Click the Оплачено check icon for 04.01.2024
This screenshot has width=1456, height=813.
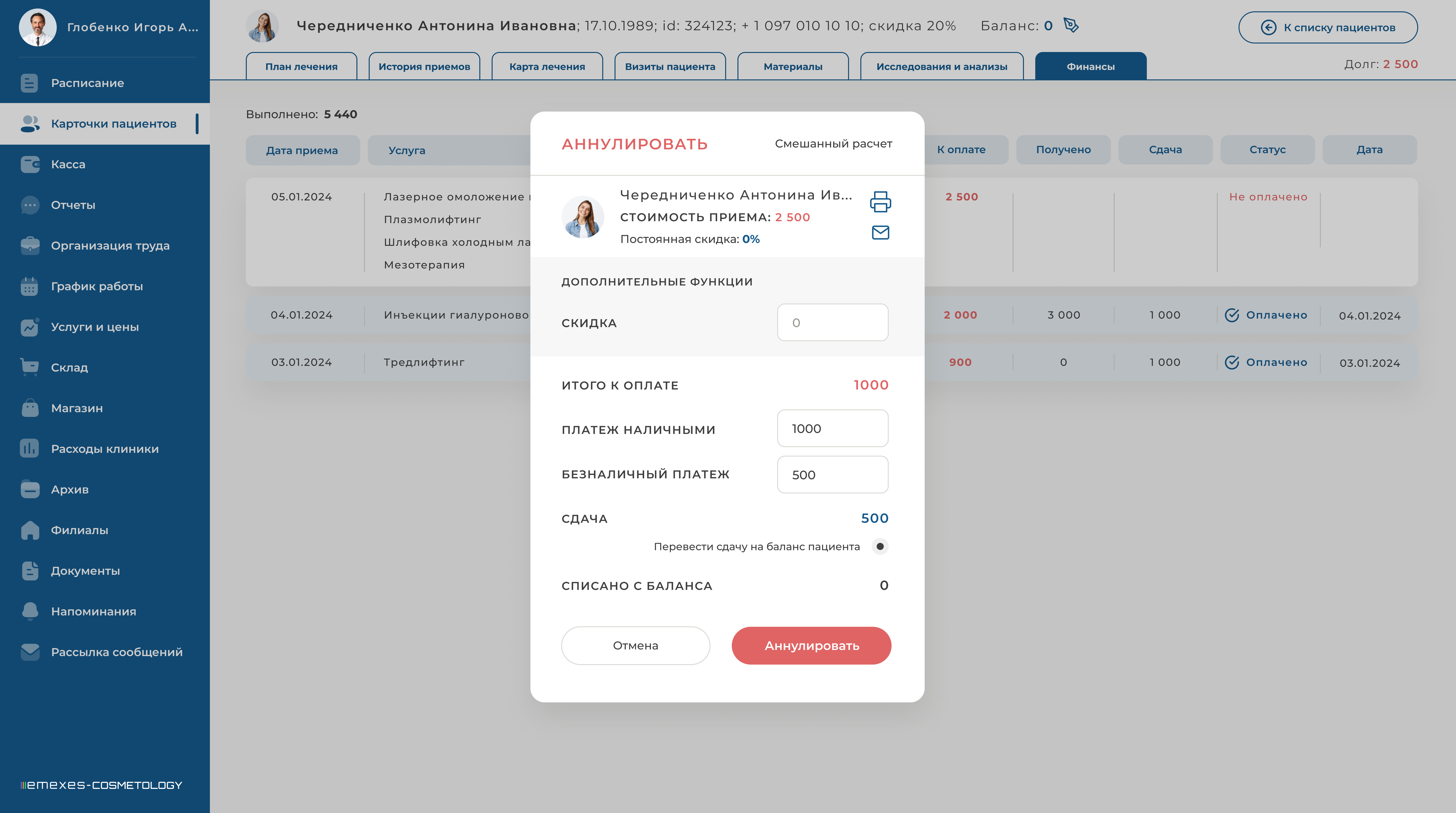1232,315
